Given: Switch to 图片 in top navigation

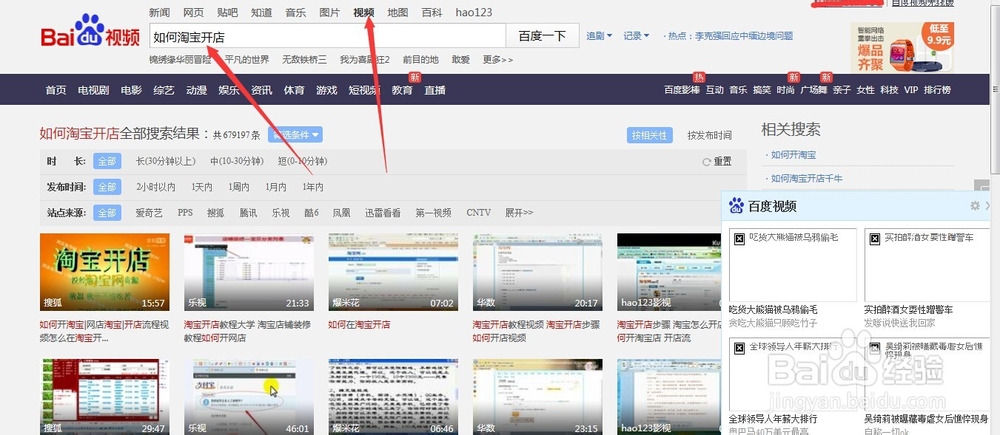Looking at the screenshot, I should pyautogui.click(x=330, y=12).
